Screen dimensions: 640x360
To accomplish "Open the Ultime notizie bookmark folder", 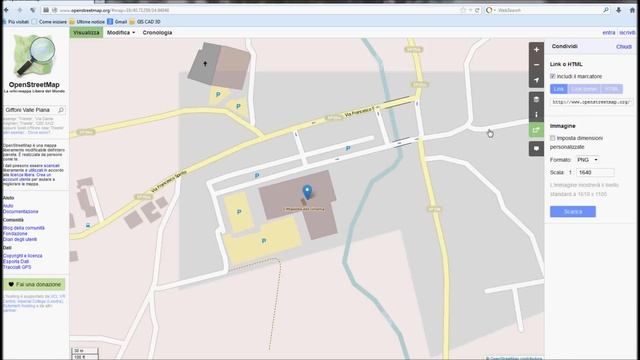I will pyautogui.click(x=87, y=22).
